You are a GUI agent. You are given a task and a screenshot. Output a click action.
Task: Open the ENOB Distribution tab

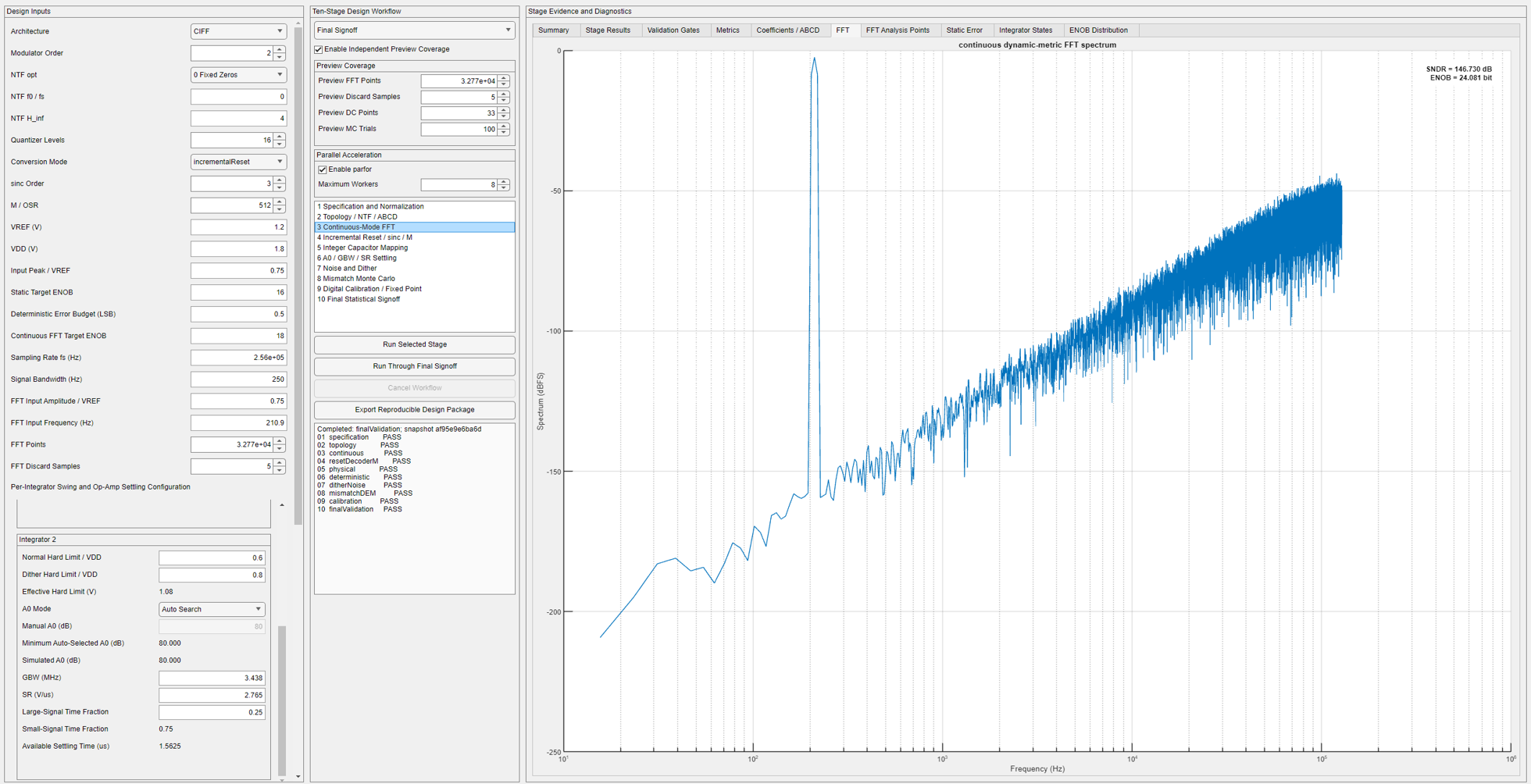(1098, 30)
